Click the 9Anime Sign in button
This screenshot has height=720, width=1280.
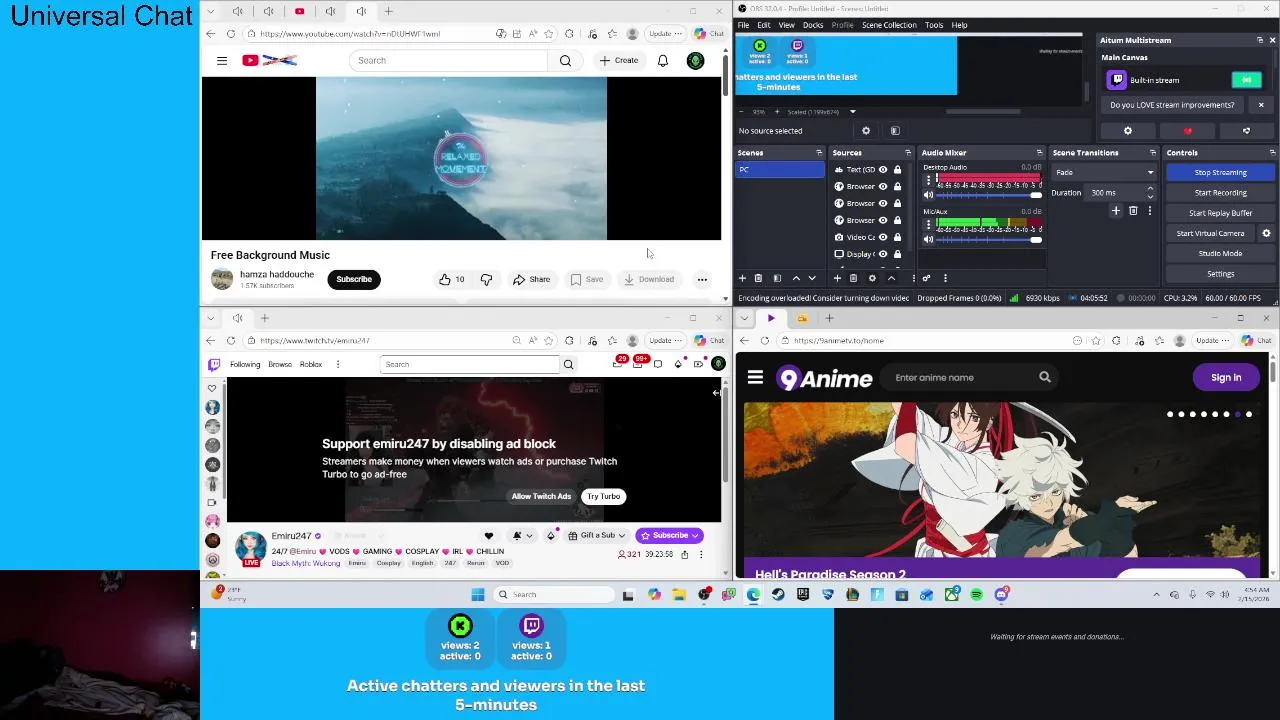tap(1226, 377)
